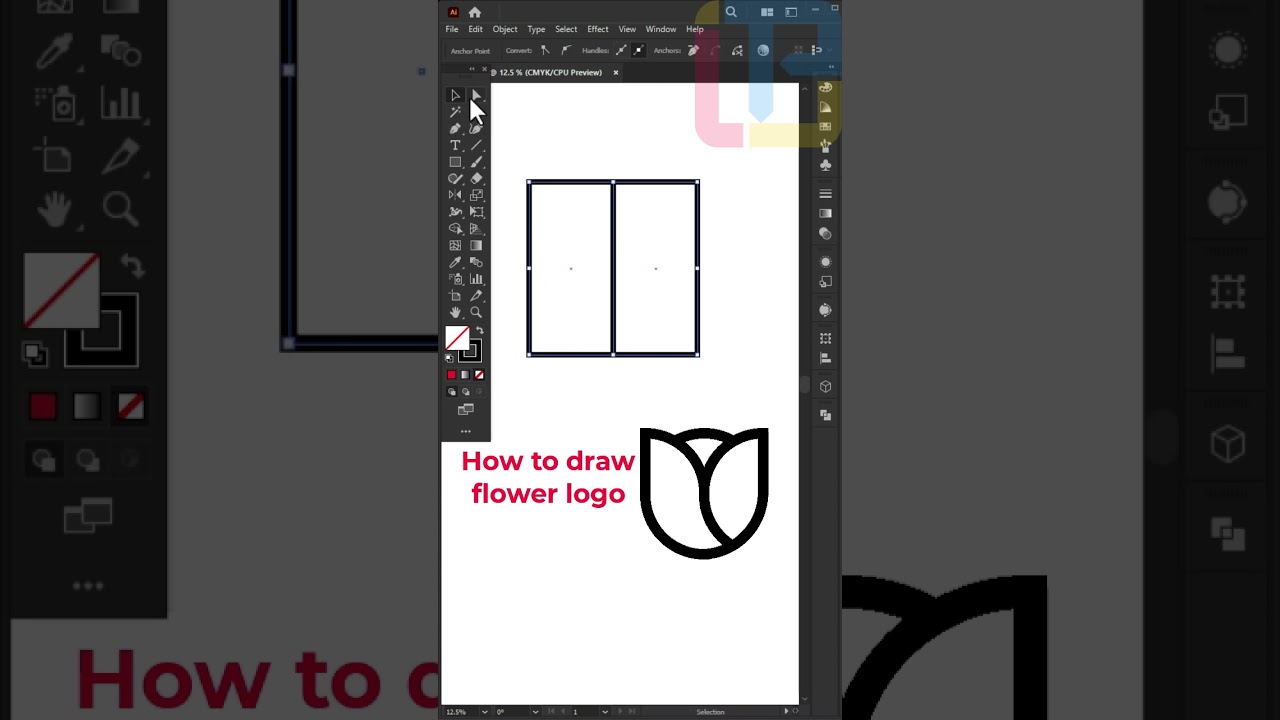1280x720 pixels.
Task: Click the Fill swatch showing none
Action: click(x=457, y=338)
